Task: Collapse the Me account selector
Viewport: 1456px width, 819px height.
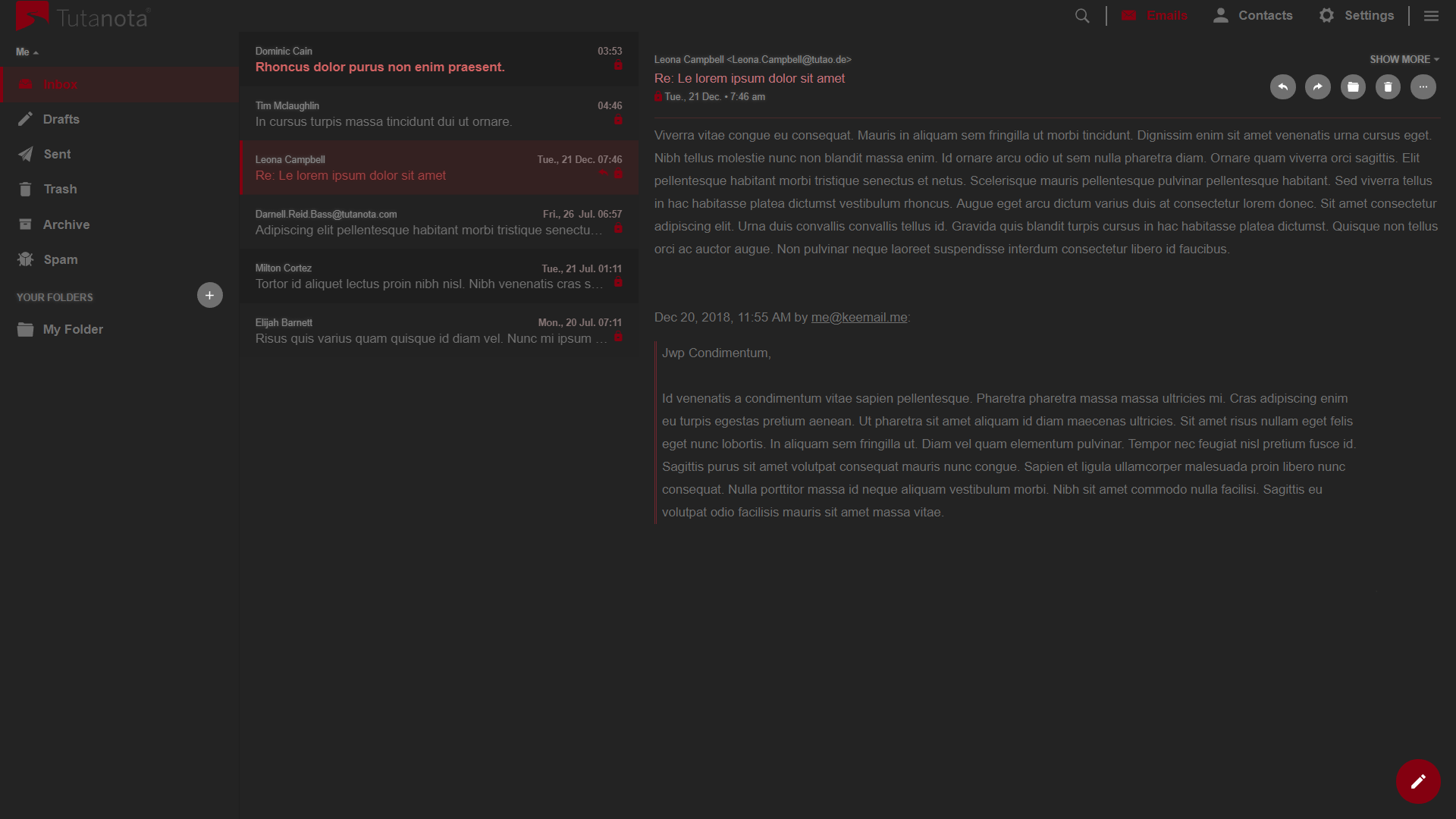Action: click(x=27, y=51)
